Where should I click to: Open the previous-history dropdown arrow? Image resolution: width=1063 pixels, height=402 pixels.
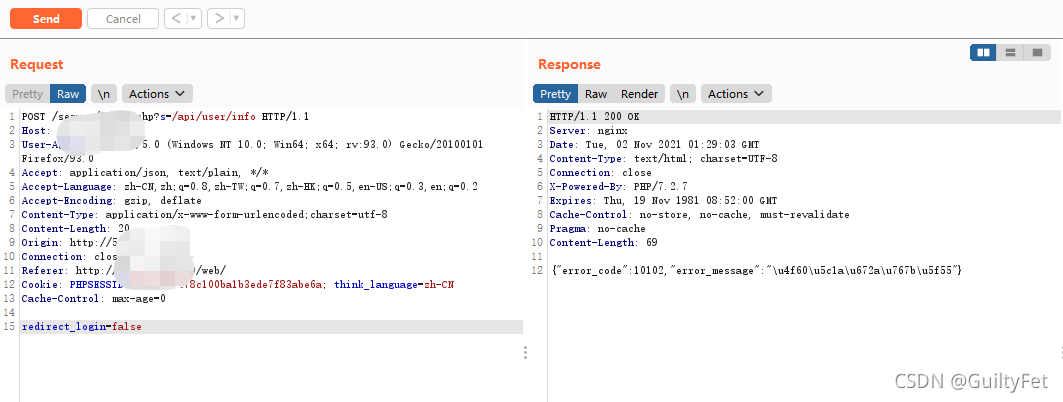click(195, 19)
